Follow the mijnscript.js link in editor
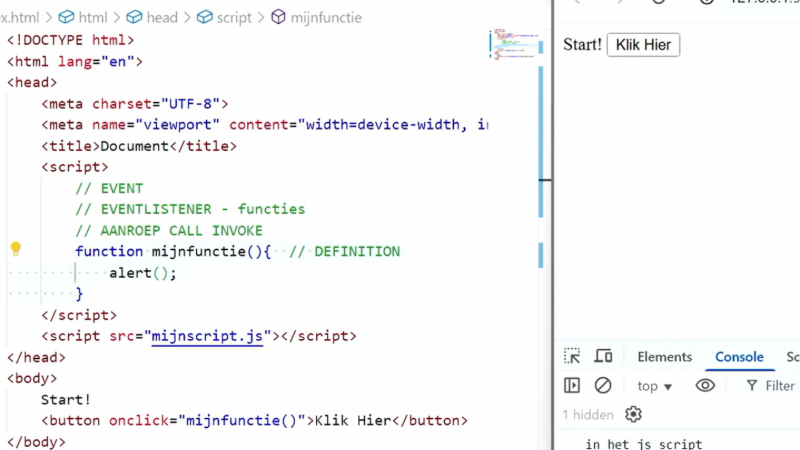The height and width of the screenshot is (450, 800). point(207,336)
